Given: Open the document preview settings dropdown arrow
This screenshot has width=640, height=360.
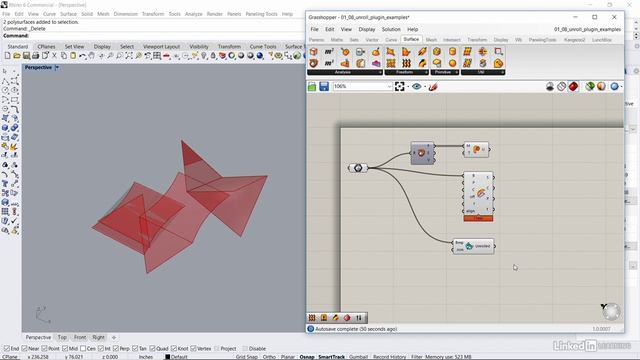Looking at the screenshot, I should (621, 87).
